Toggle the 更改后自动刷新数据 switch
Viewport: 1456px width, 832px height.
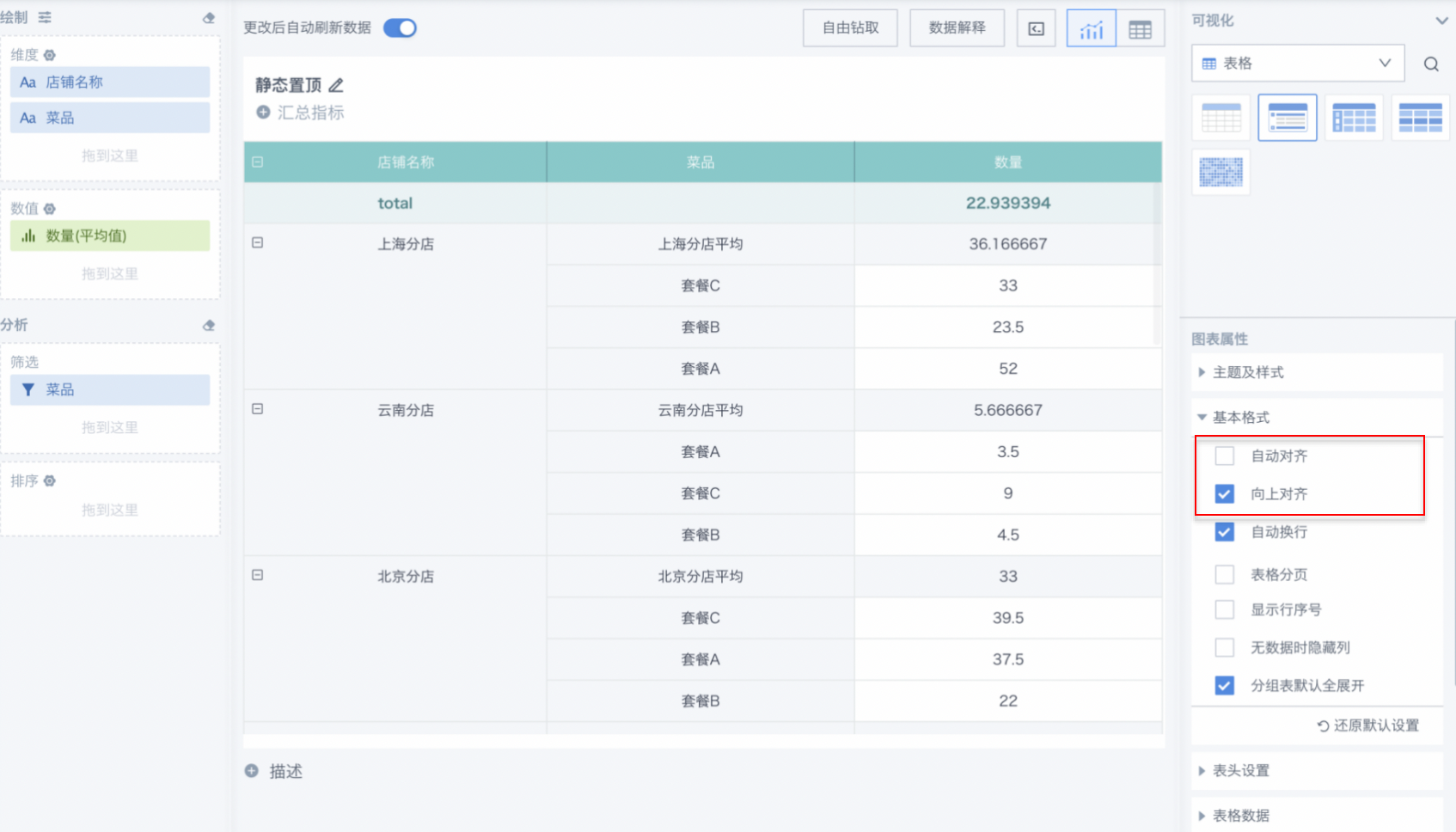coord(400,28)
